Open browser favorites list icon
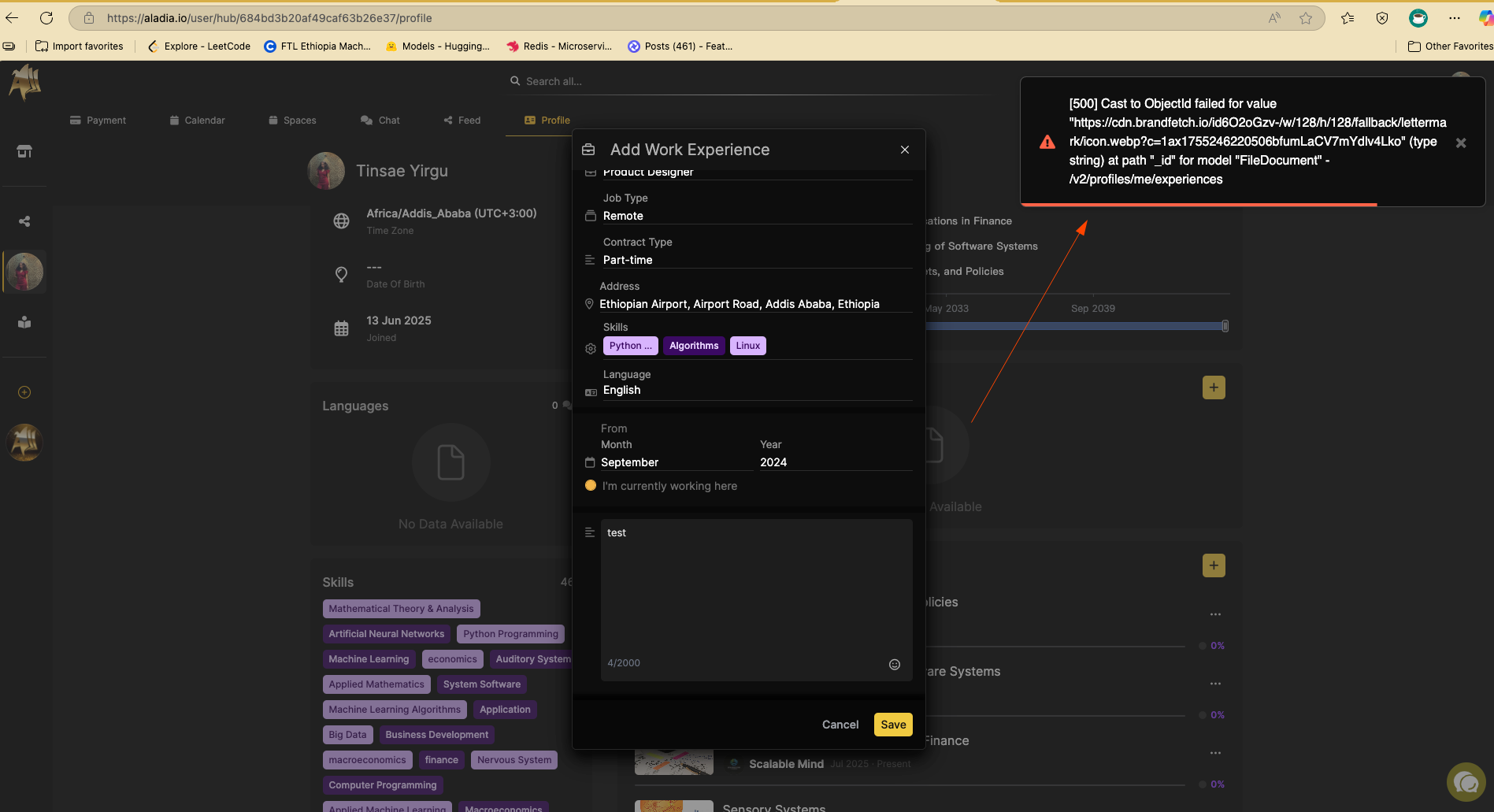This screenshot has width=1494, height=812. pos(1348,18)
